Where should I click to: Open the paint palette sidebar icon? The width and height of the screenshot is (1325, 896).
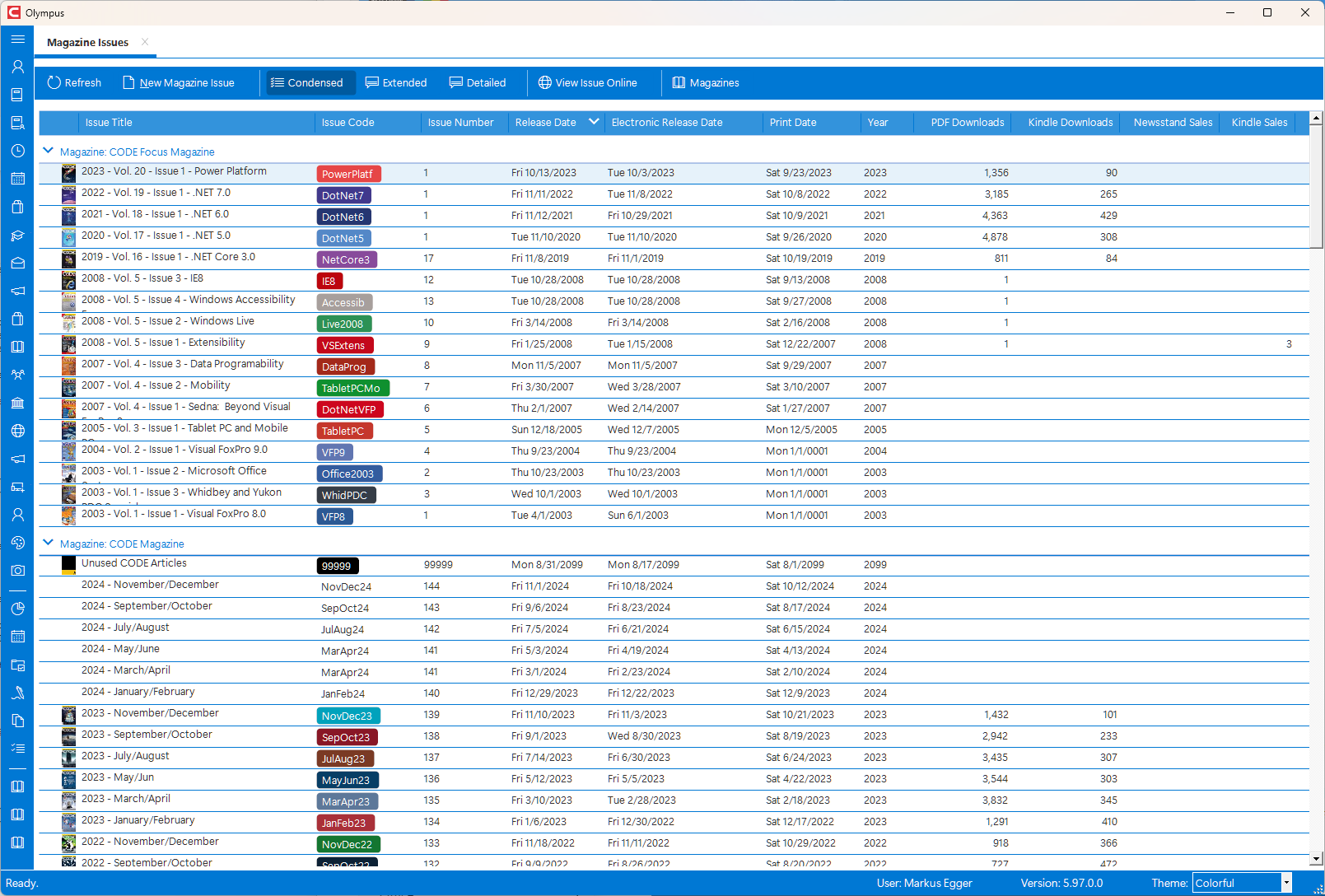(17, 543)
